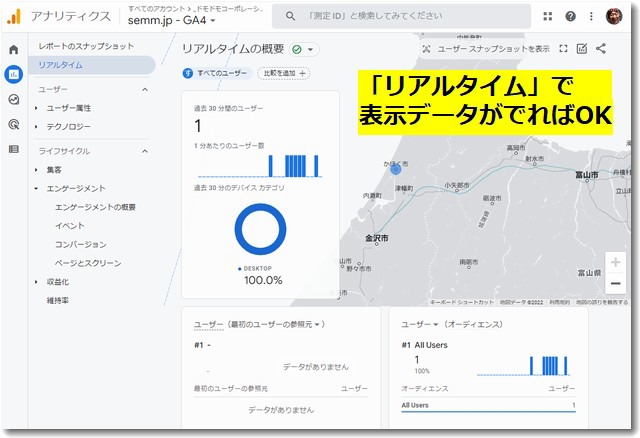Image resolution: width=640 pixels, height=438 pixels.
Task: Click すべてのユーザー comparison chip
Action: click(217, 73)
